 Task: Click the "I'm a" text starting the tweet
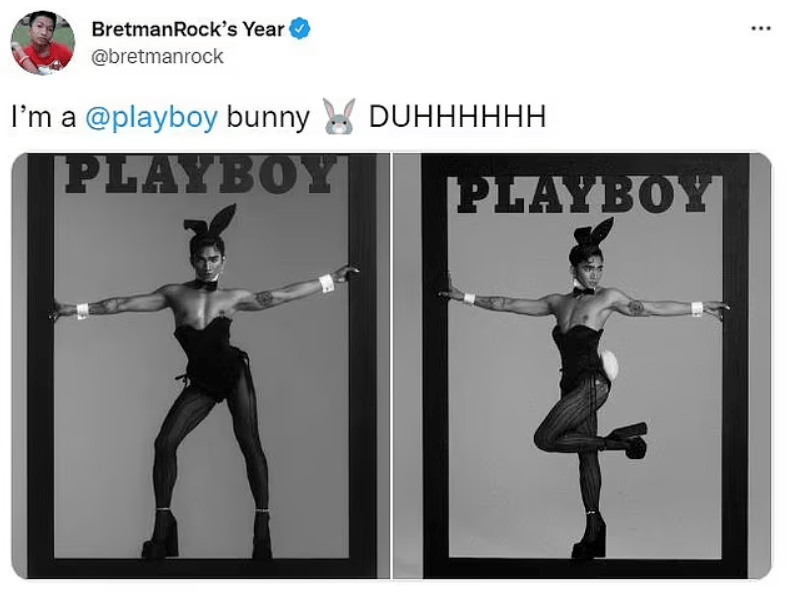click(x=44, y=117)
